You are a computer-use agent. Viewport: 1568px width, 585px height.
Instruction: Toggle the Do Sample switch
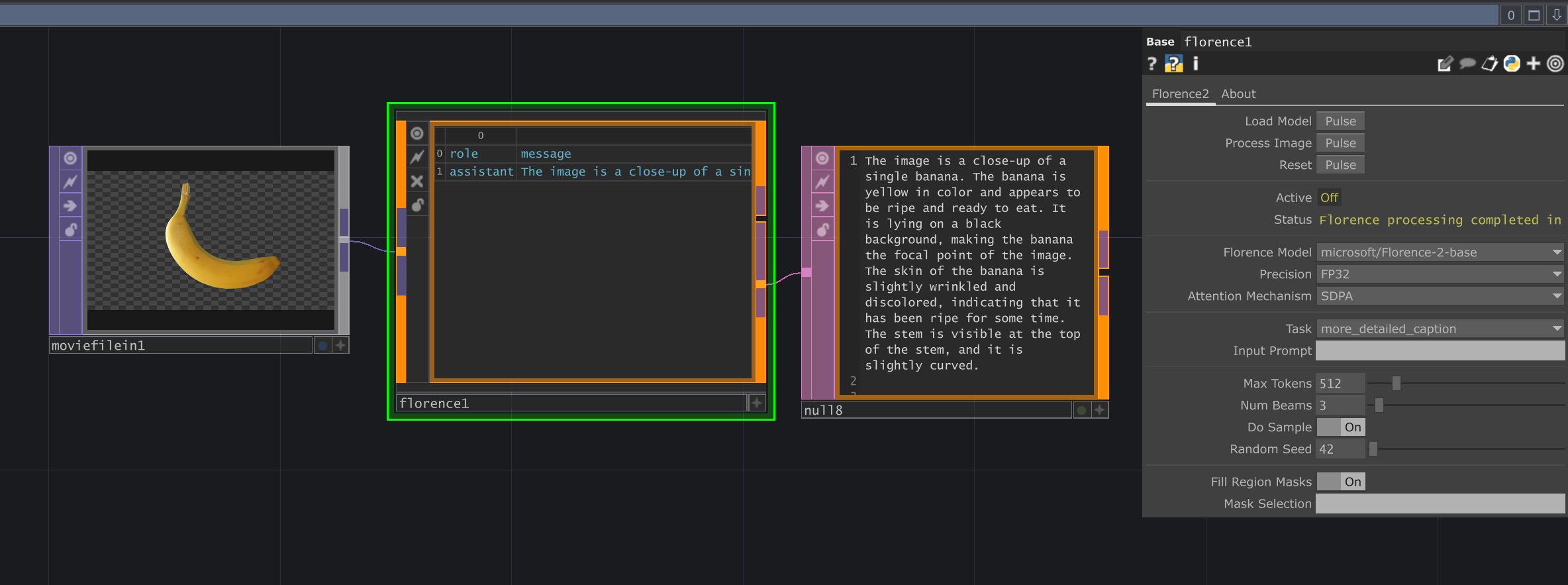(x=1341, y=427)
